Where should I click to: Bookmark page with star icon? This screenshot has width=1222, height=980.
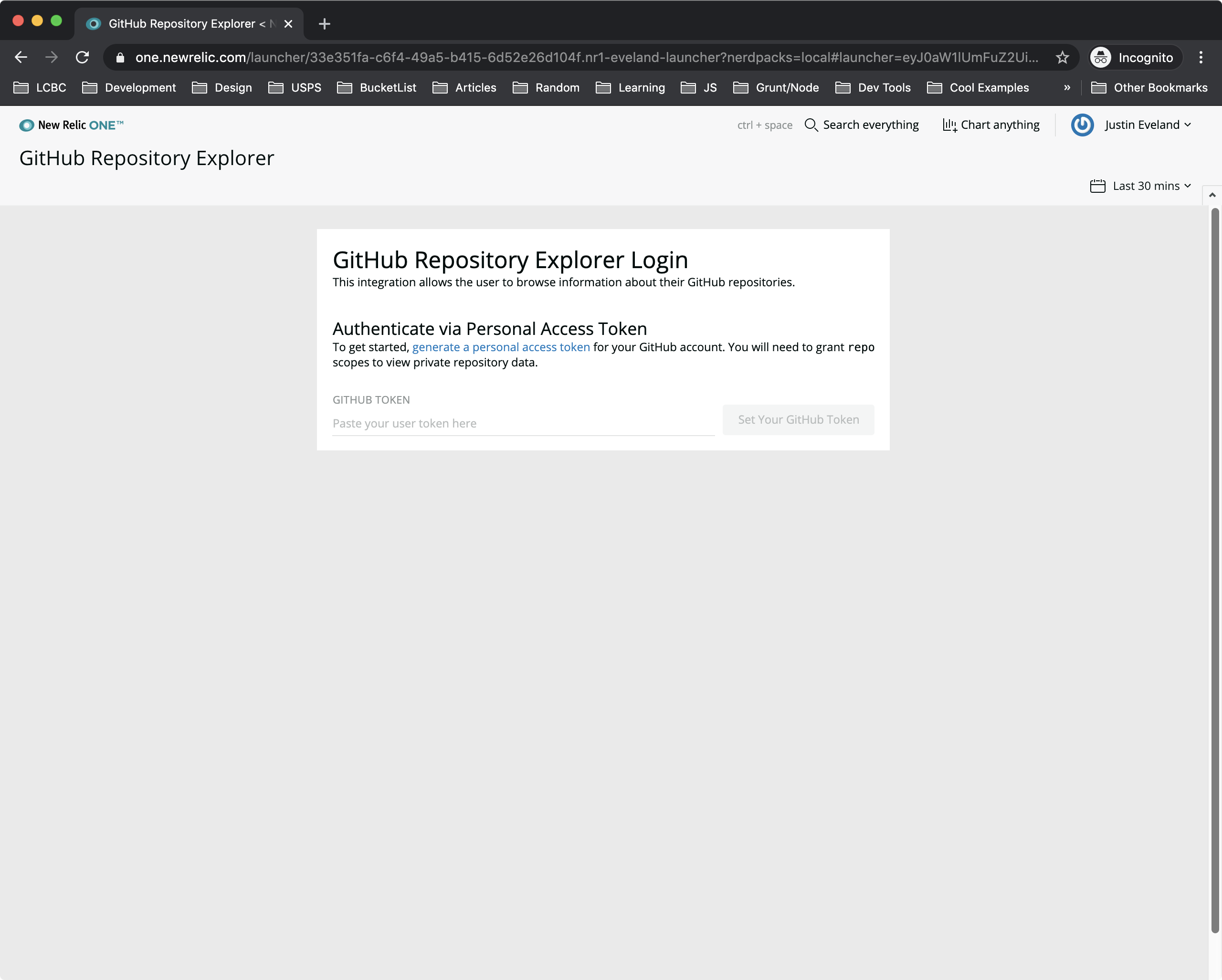coord(1062,57)
